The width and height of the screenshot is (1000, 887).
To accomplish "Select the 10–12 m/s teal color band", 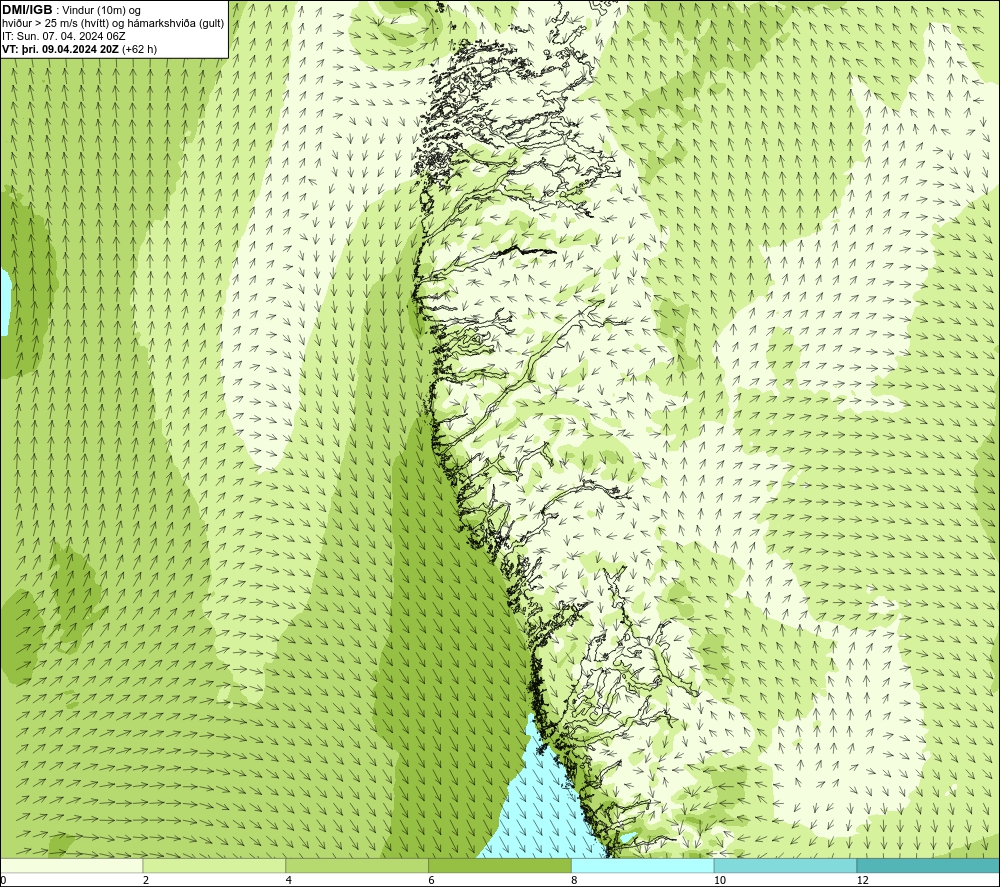I will tap(786, 865).
